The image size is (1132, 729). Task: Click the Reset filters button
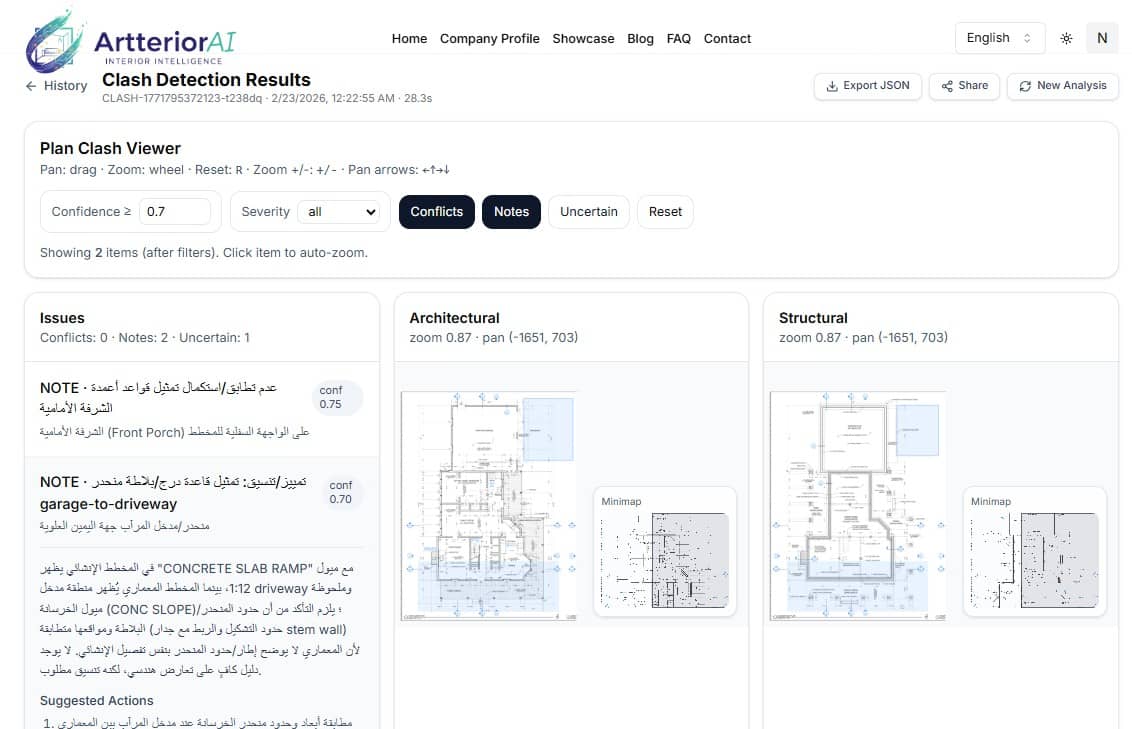pos(665,211)
